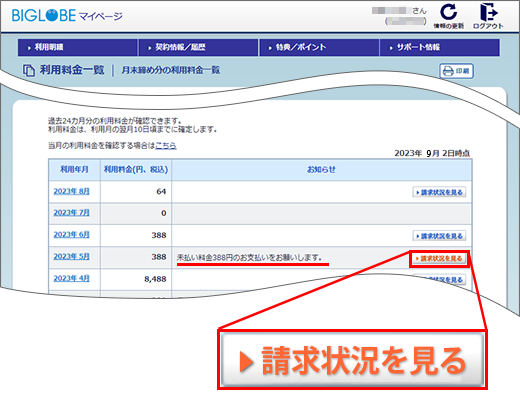Click 請求状況を見る for June 2023
Image resolution: width=520 pixels, height=393 pixels.
pos(439,236)
